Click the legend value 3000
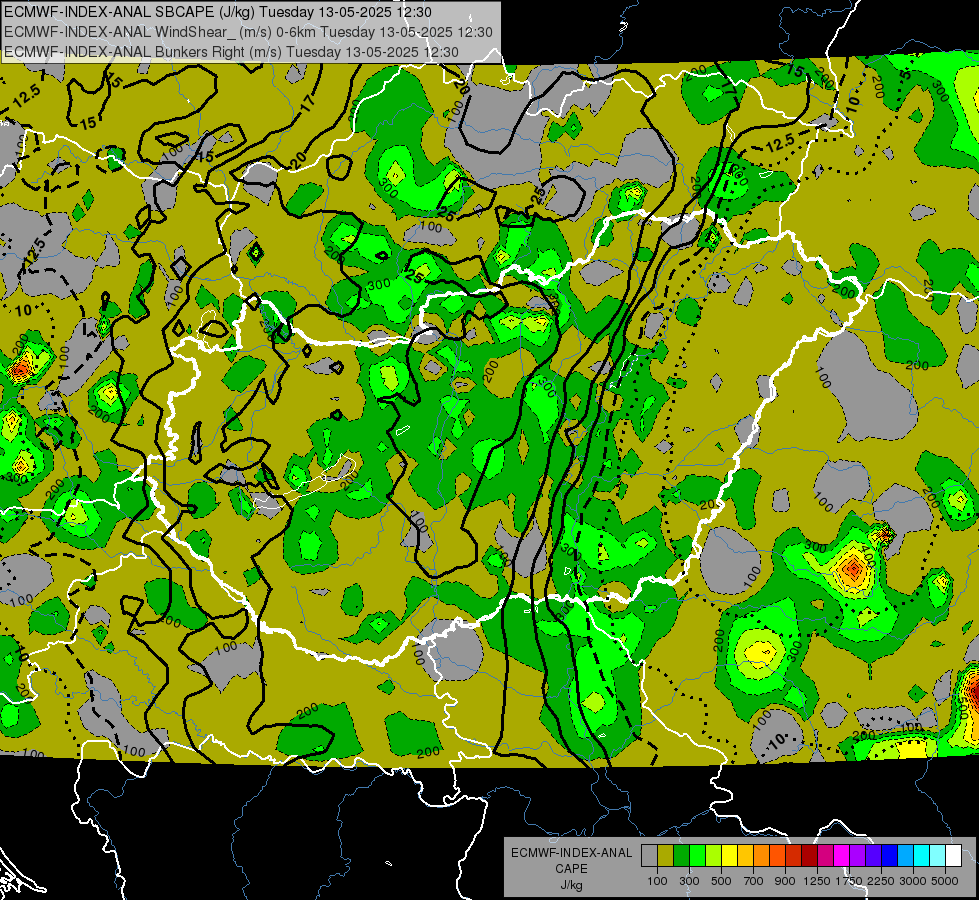Screen dimensions: 979x900 click(x=913, y=881)
